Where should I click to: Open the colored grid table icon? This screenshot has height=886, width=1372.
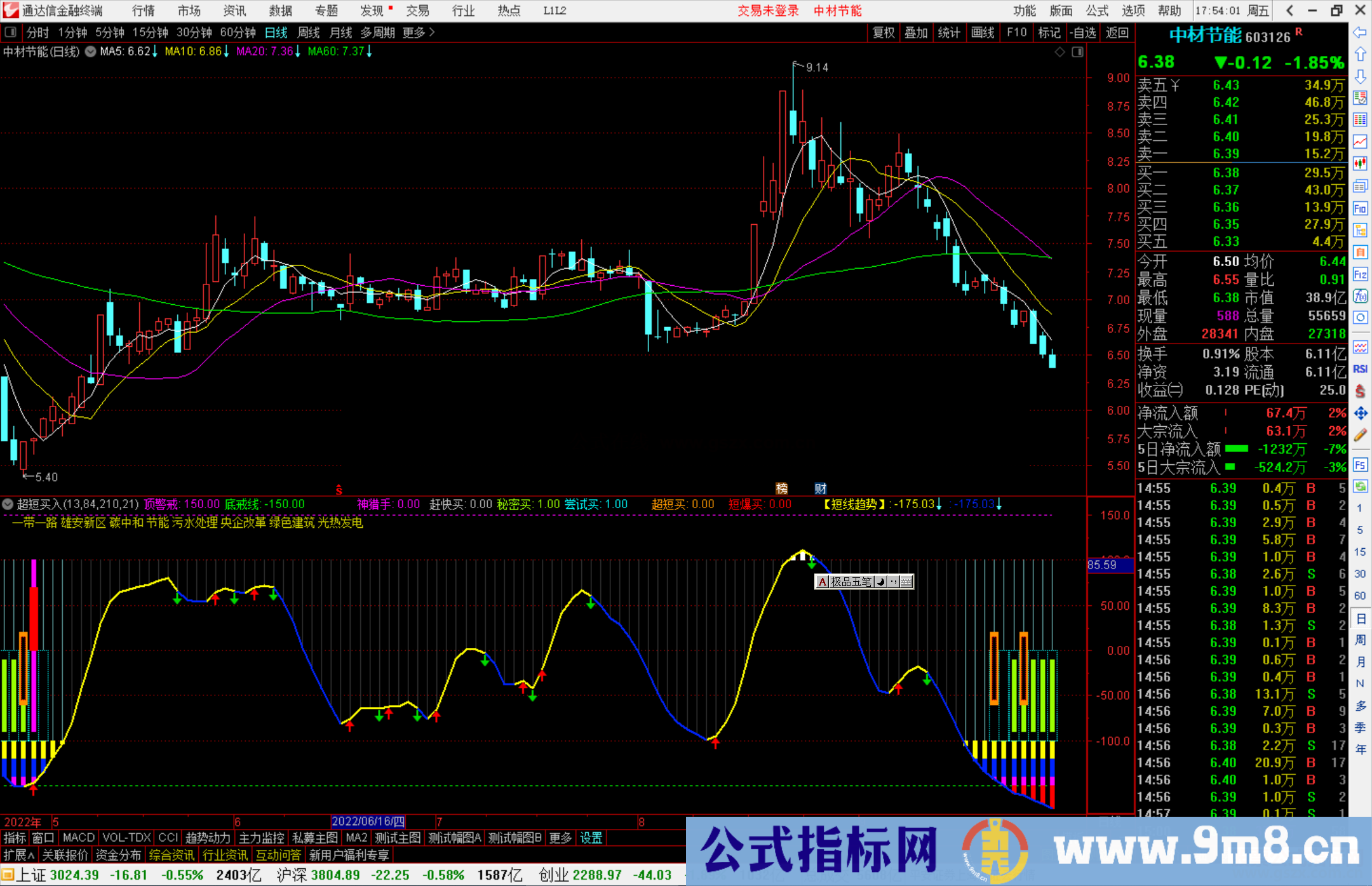click(1360, 120)
